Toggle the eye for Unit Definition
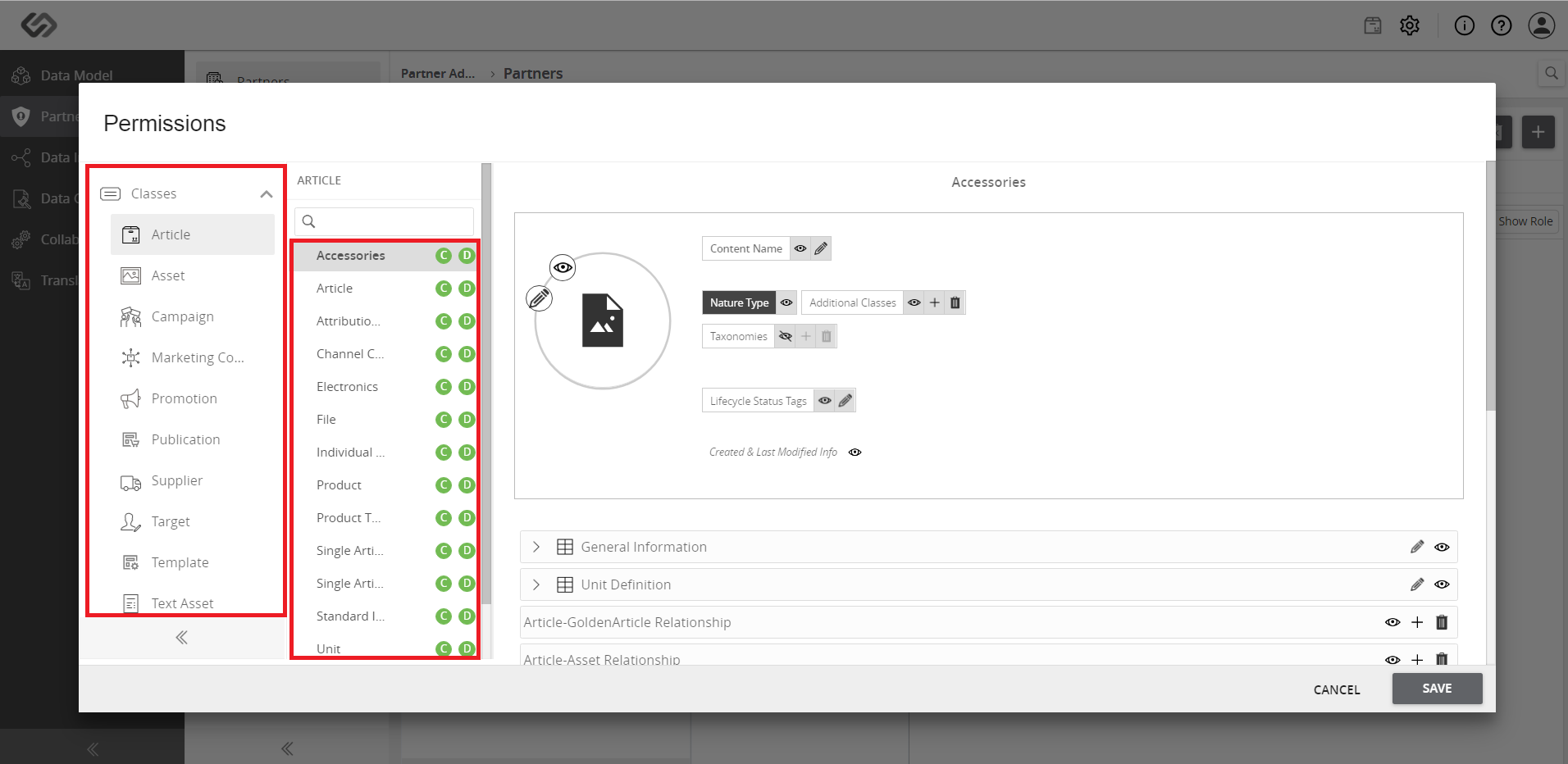 [x=1442, y=584]
